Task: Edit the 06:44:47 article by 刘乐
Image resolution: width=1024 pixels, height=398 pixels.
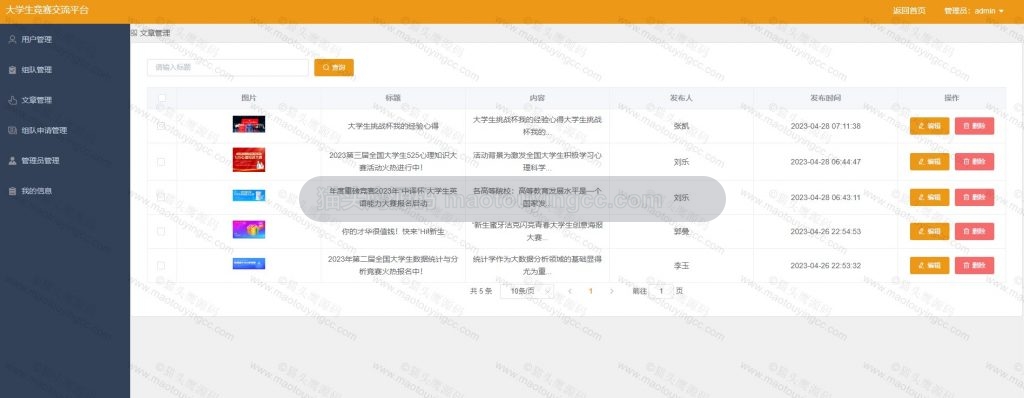Action: [929, 161]
